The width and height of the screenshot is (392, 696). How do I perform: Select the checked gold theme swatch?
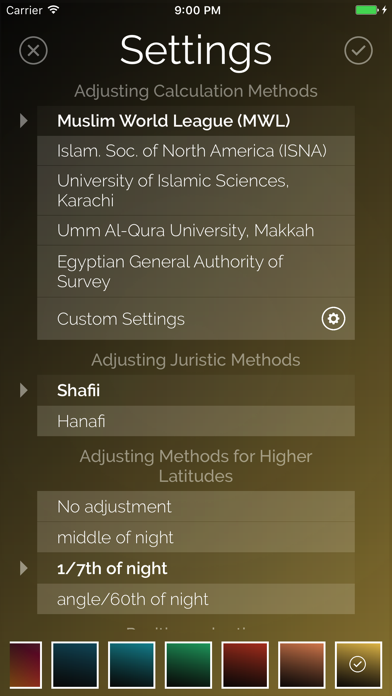click(358, 664)
